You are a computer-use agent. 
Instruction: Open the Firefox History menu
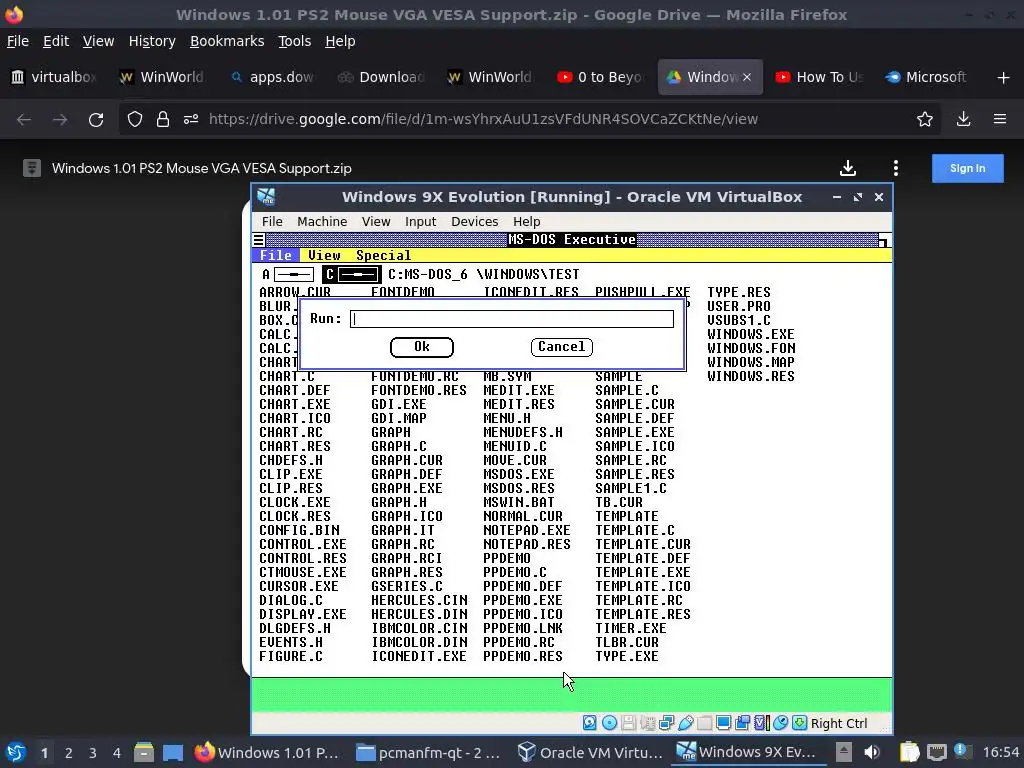pyautogui.click(x=152, y=41)
